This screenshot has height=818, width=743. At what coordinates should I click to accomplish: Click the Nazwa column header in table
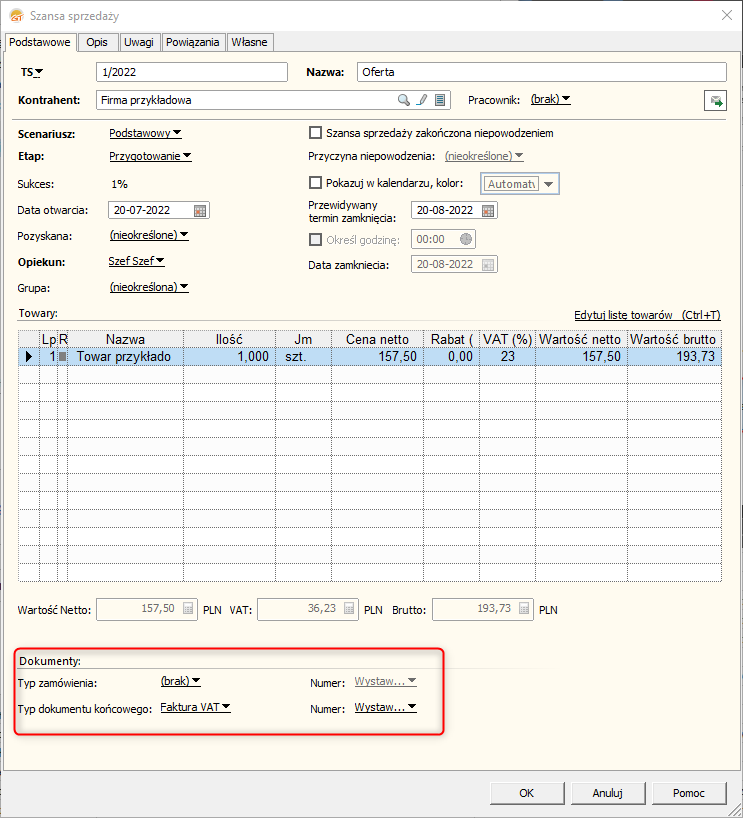coord(125,339)
